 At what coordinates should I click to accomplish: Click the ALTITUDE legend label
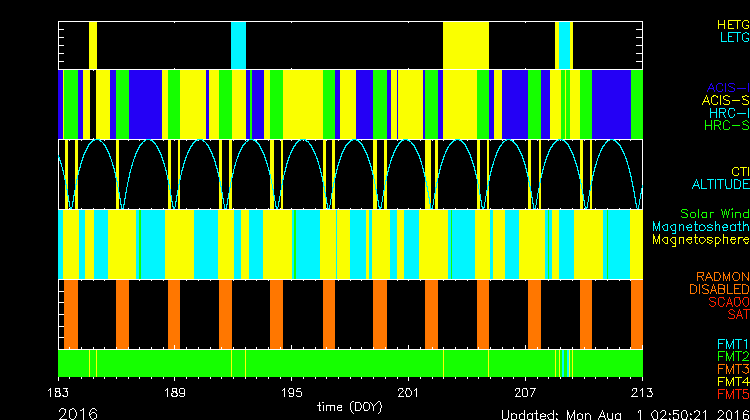720,185
